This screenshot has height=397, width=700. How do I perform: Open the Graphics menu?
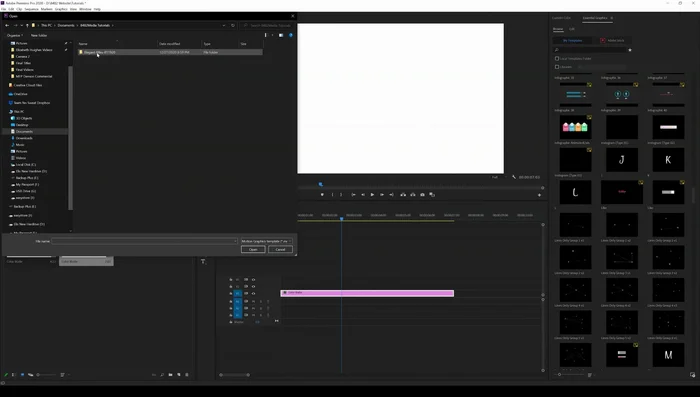click(x=61, y=9)
